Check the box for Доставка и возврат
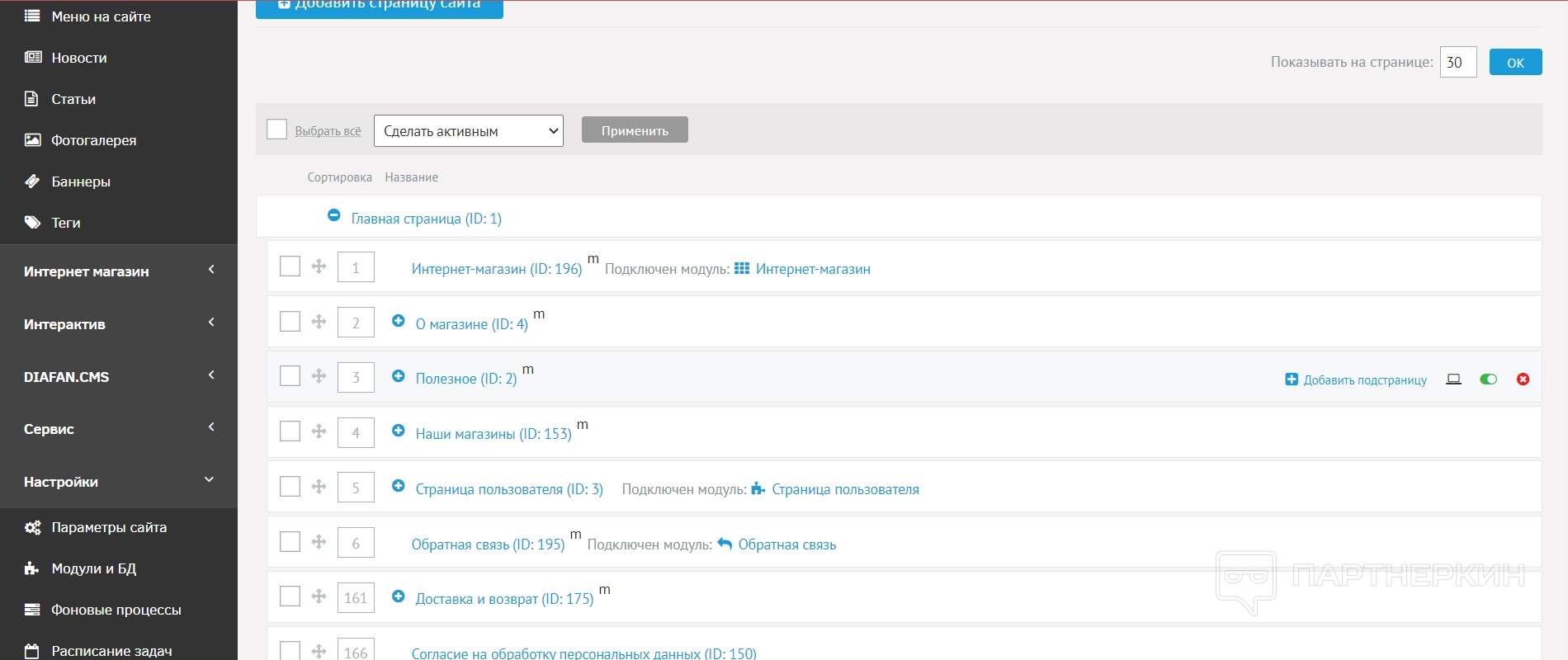The height and width of the screenshot is (660, 1568). (290, 596)
